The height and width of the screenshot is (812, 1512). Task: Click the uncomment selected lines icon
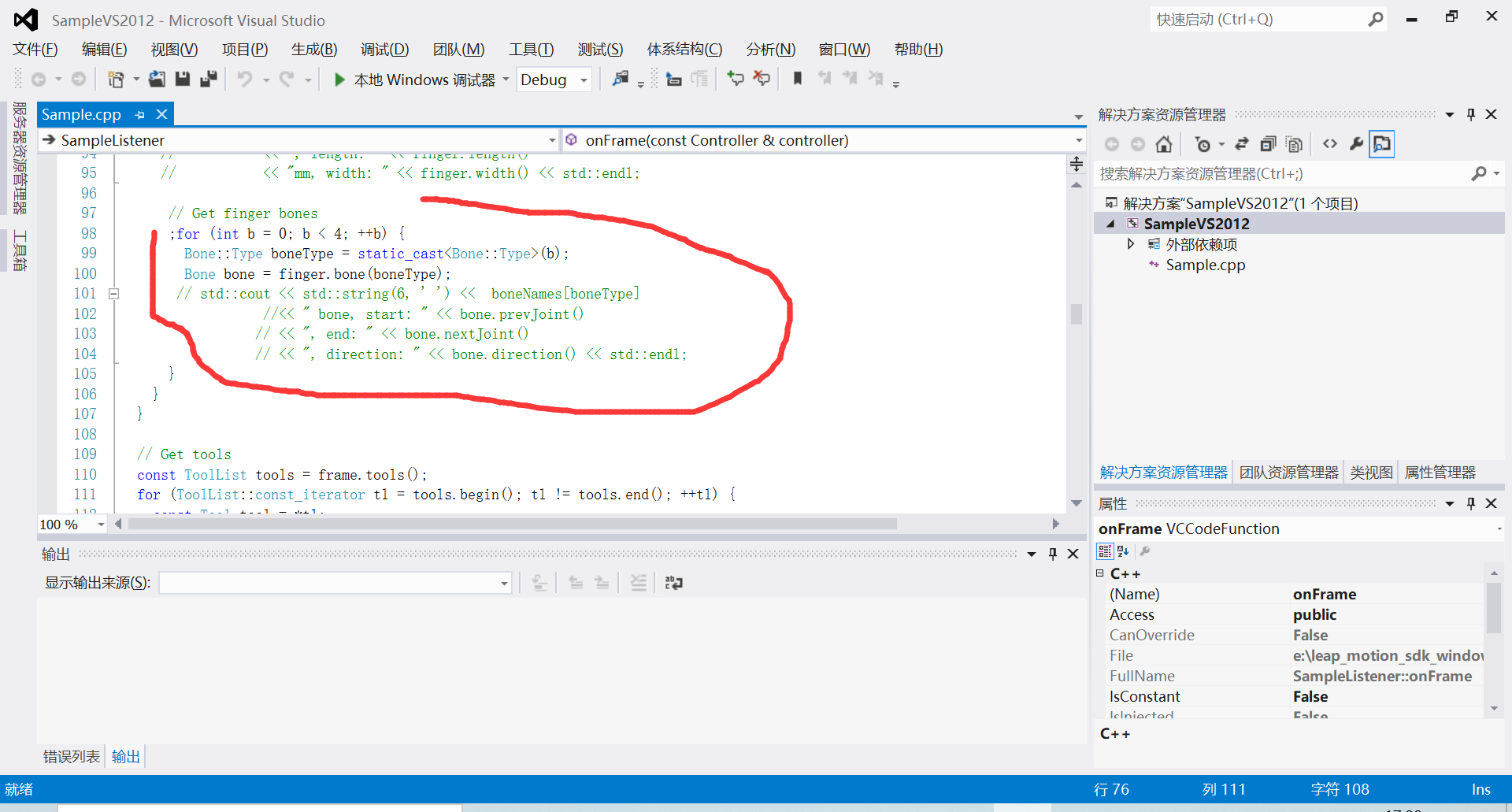point(761,79)
